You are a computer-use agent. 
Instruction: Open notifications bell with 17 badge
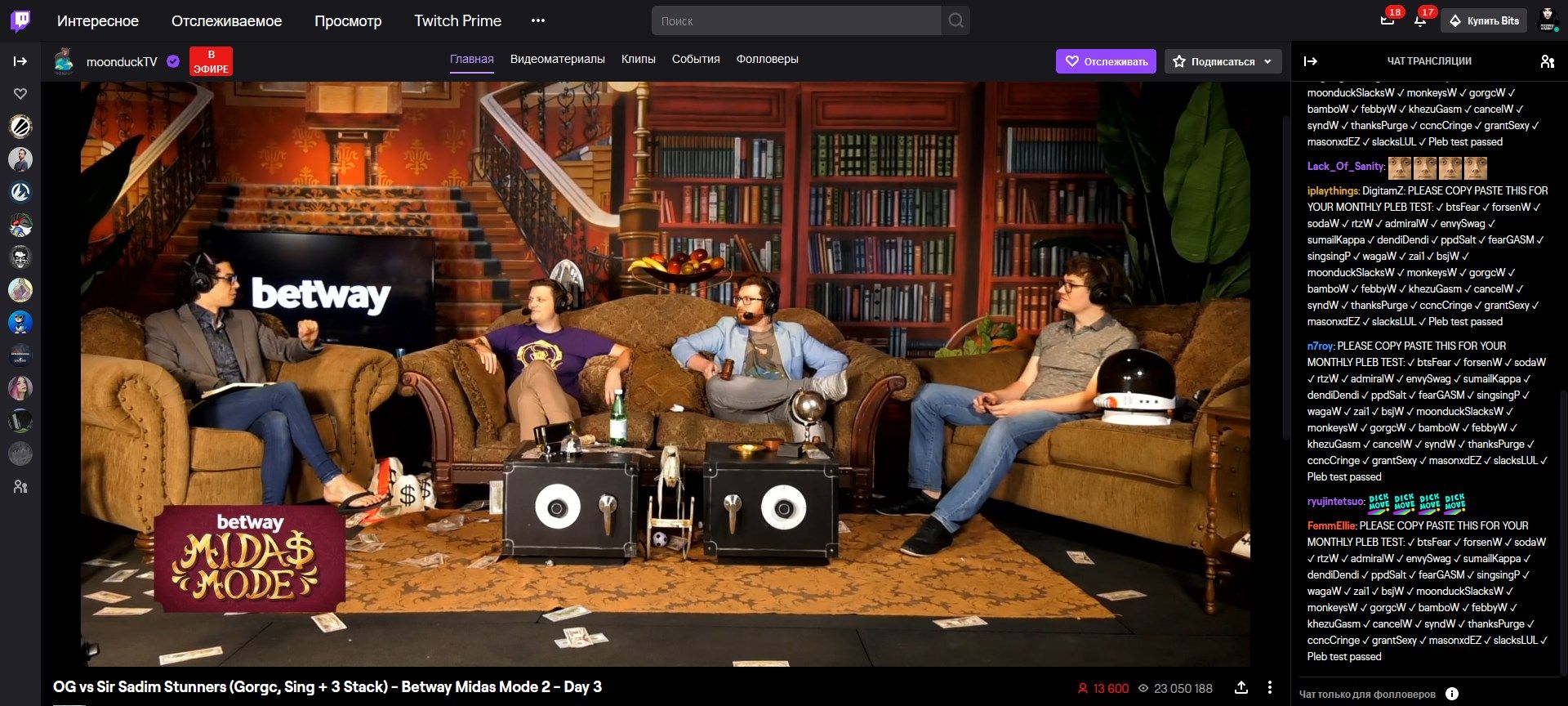tap(1420, 20)
